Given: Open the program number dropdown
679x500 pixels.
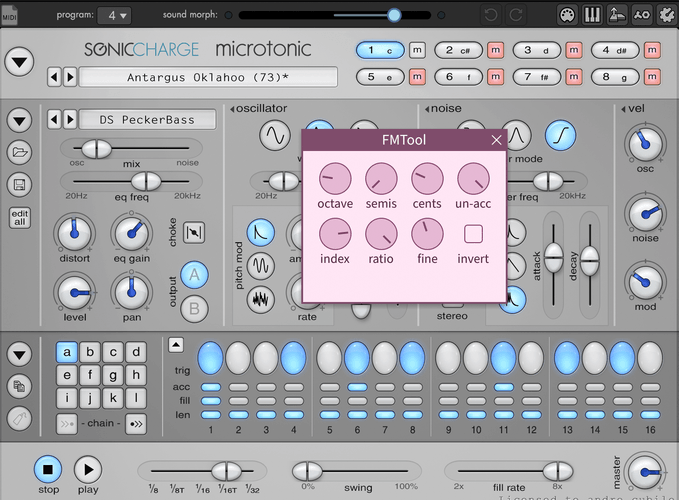Looking at the screenshot, I should point(114,16).
